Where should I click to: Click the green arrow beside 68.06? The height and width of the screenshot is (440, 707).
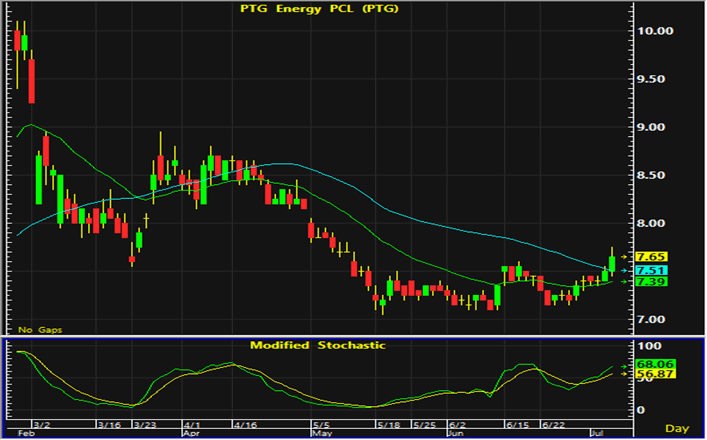(624, 367)
